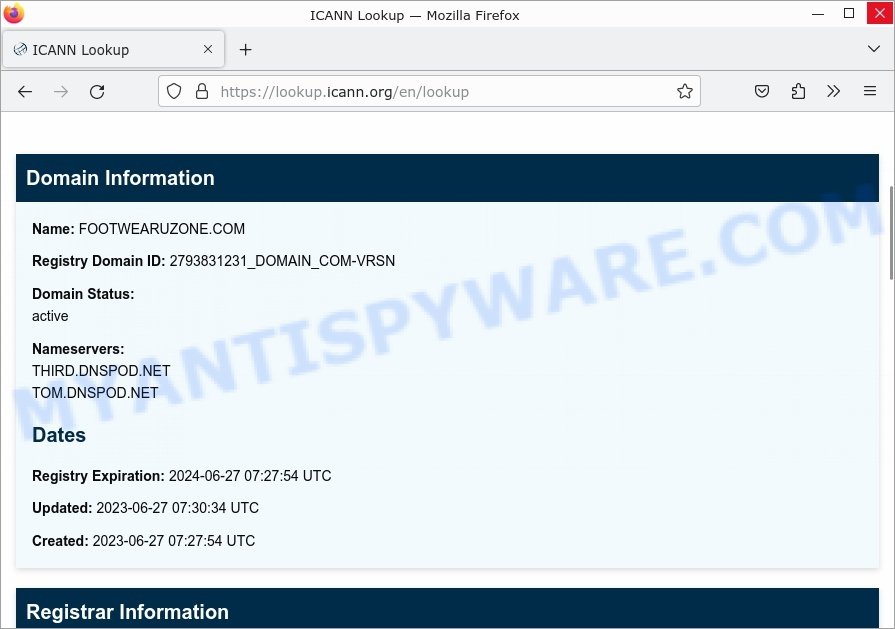Go back to the previous page

[x=25, y=91]
